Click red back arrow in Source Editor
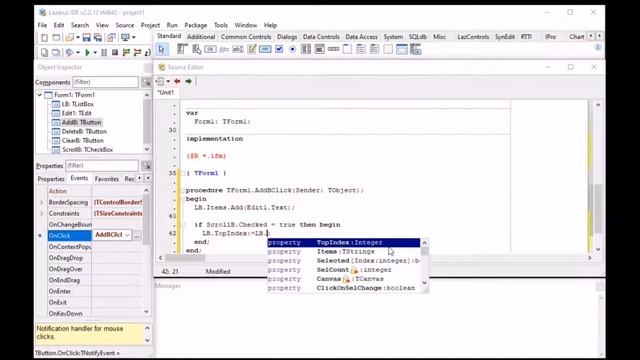The height and width of the screenshot is (360, 640). pos(177,81)
